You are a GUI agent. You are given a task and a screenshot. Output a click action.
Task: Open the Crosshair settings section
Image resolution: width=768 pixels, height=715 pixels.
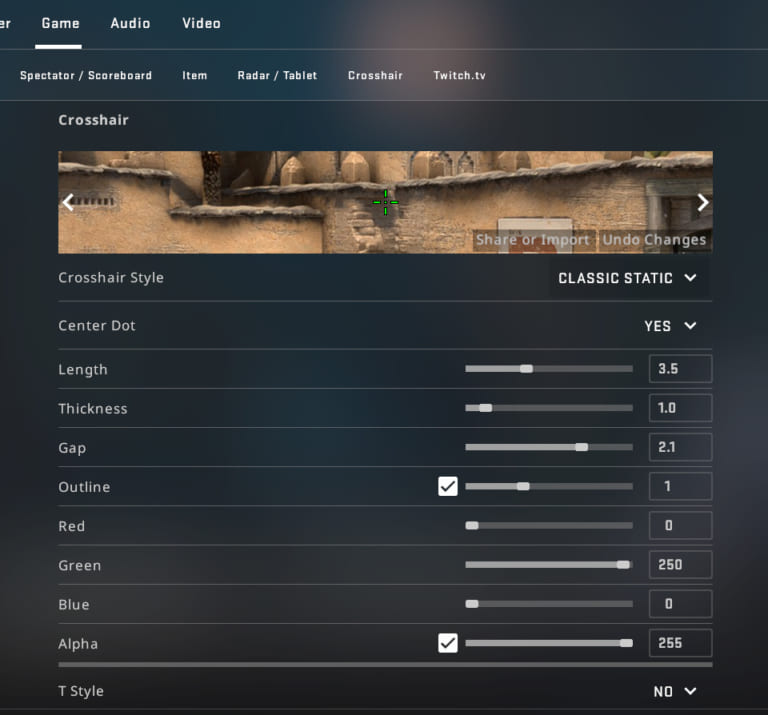coord(375,75)
